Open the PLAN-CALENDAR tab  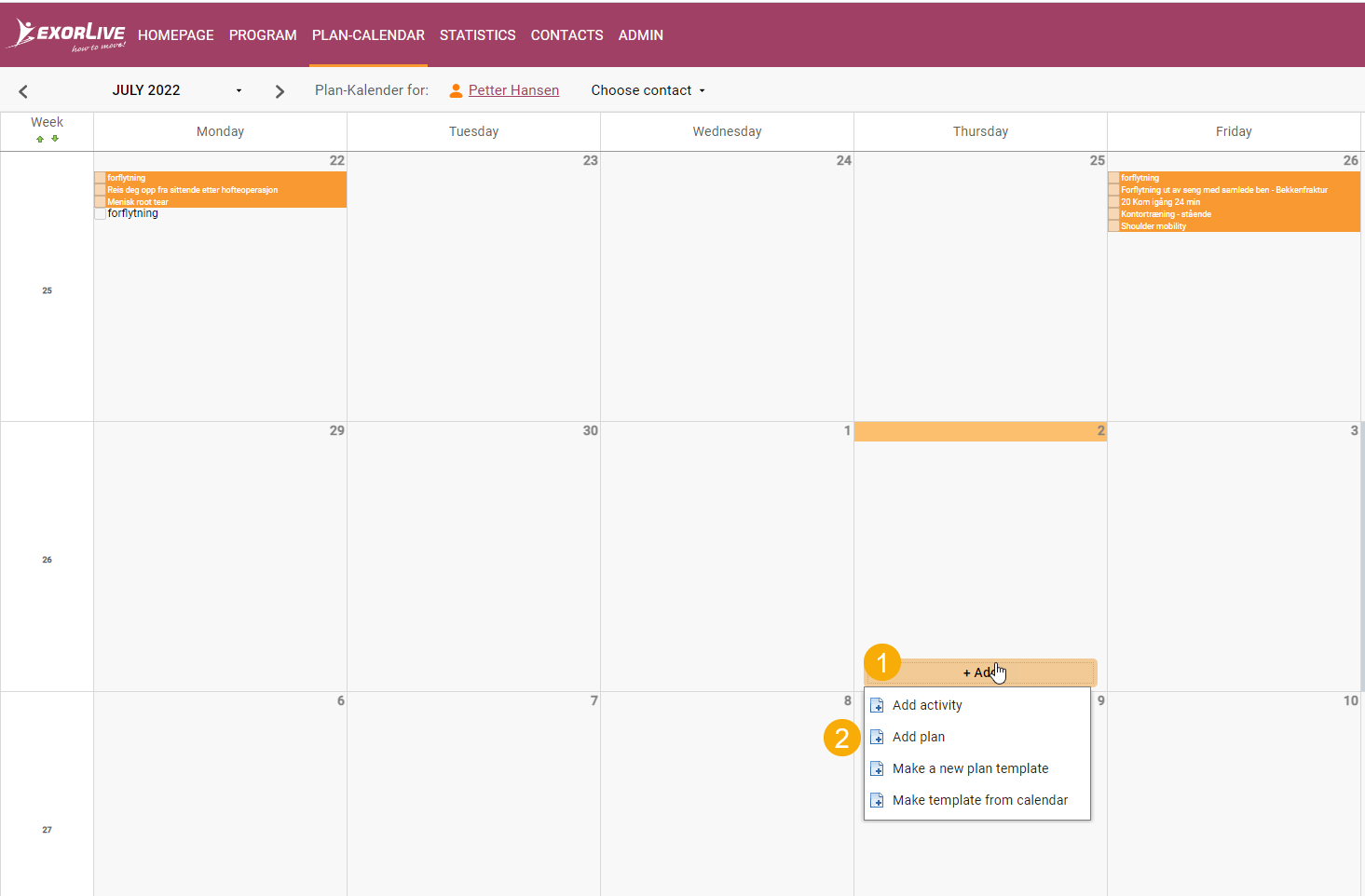(368, 35)
